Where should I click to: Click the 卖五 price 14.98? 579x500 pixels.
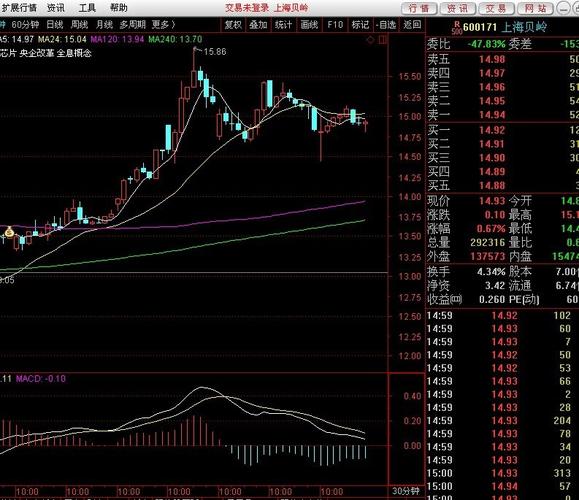492,59
